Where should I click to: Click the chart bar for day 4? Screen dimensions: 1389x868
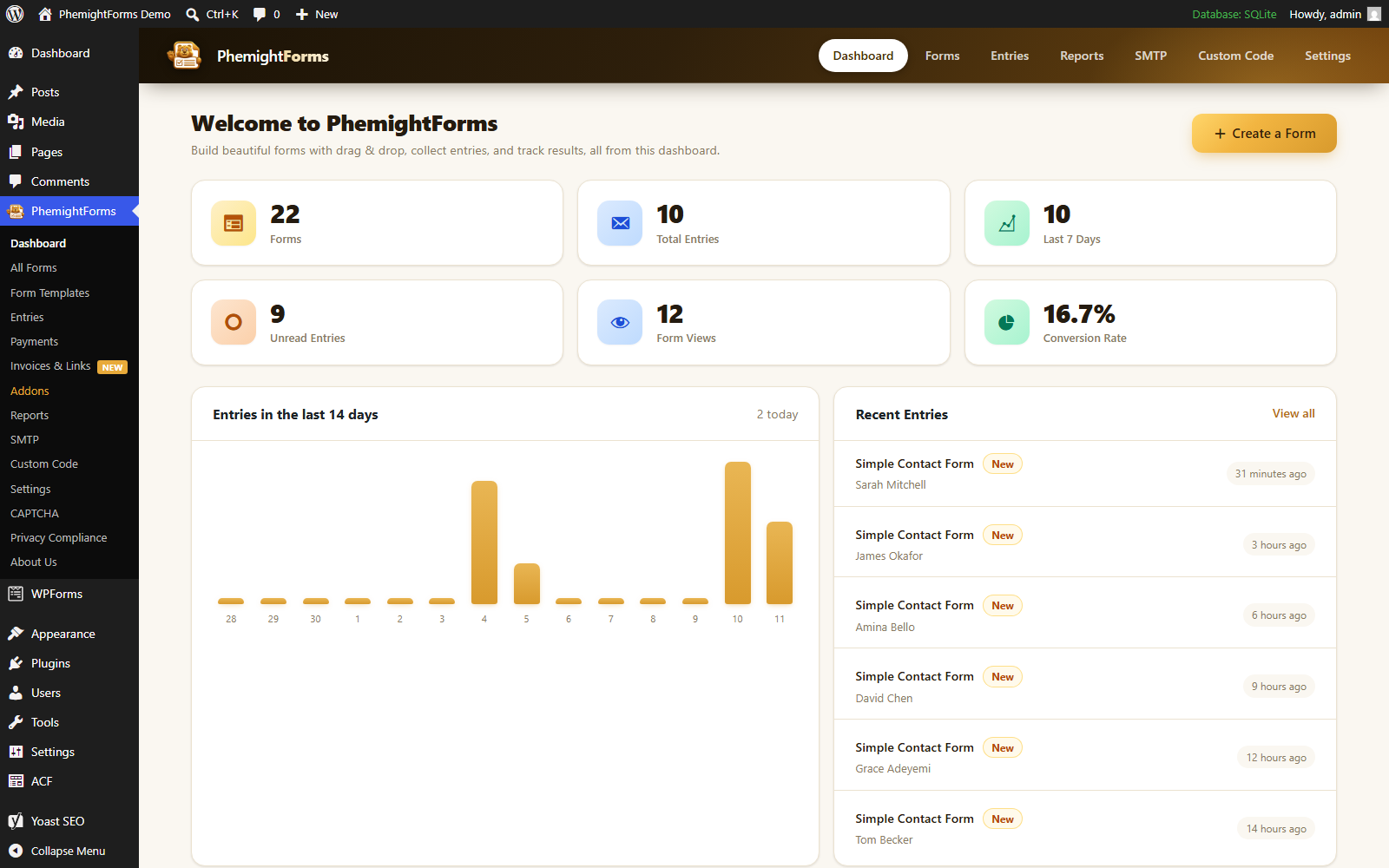pyautogui.click(x=484, y=542)
